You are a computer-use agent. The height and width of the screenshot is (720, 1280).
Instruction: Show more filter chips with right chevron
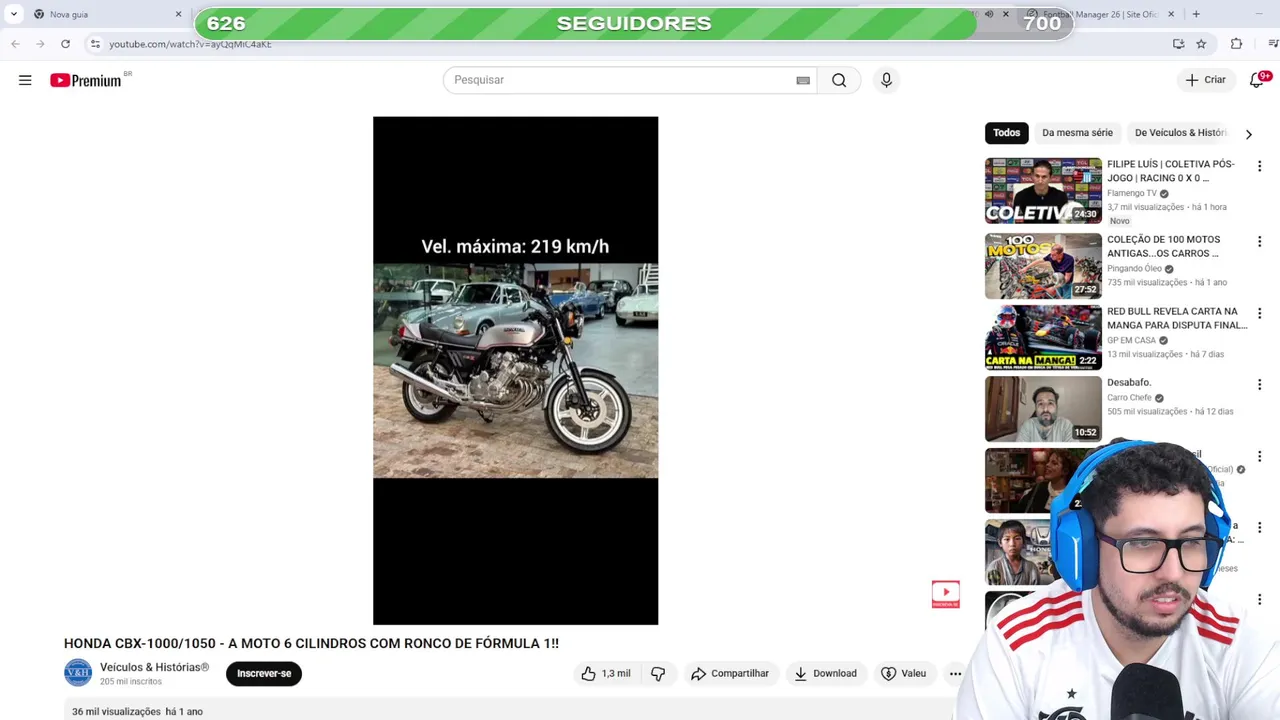(1248, 134)
